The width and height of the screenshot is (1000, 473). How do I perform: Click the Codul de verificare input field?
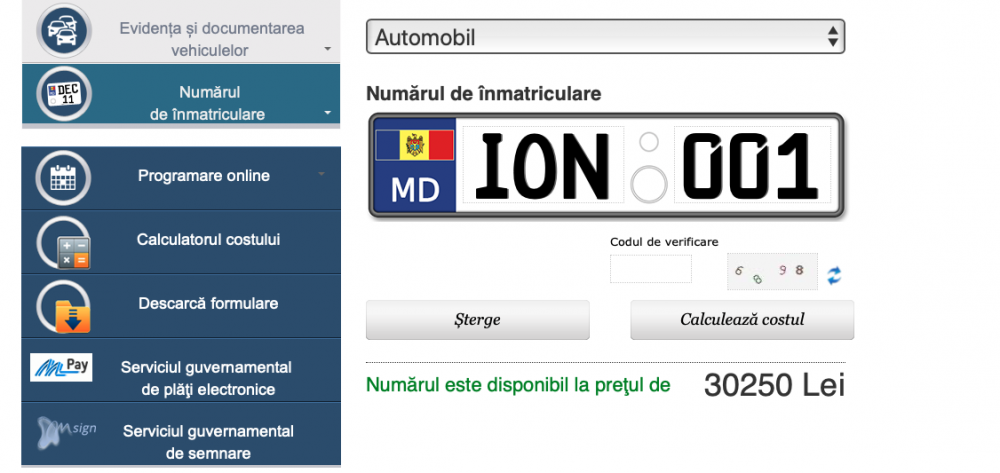point(650,269)
